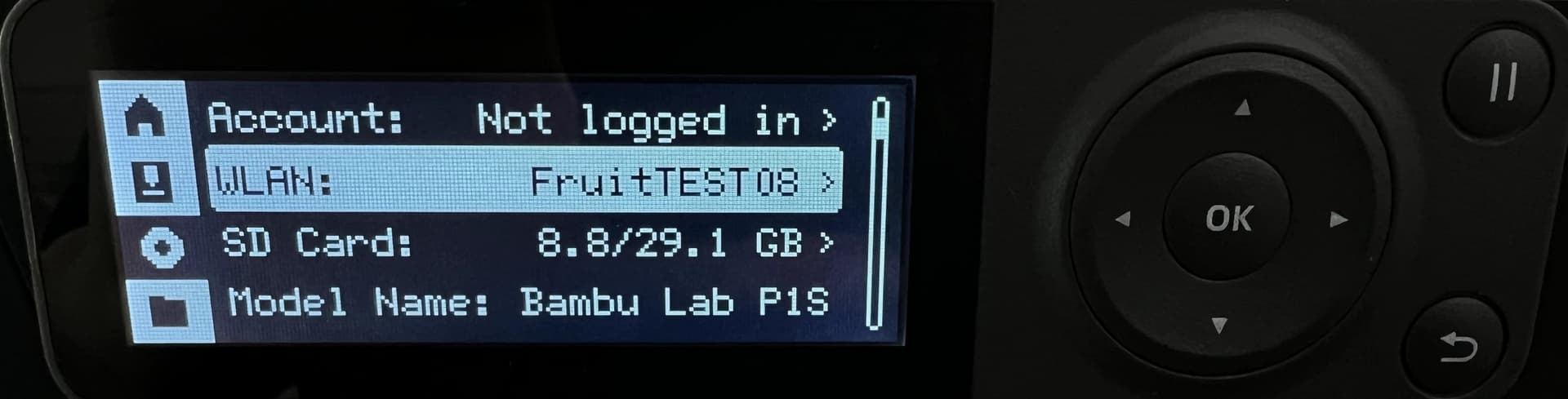Tap the up arrow on the D-pad

[x=1242, y=107]
